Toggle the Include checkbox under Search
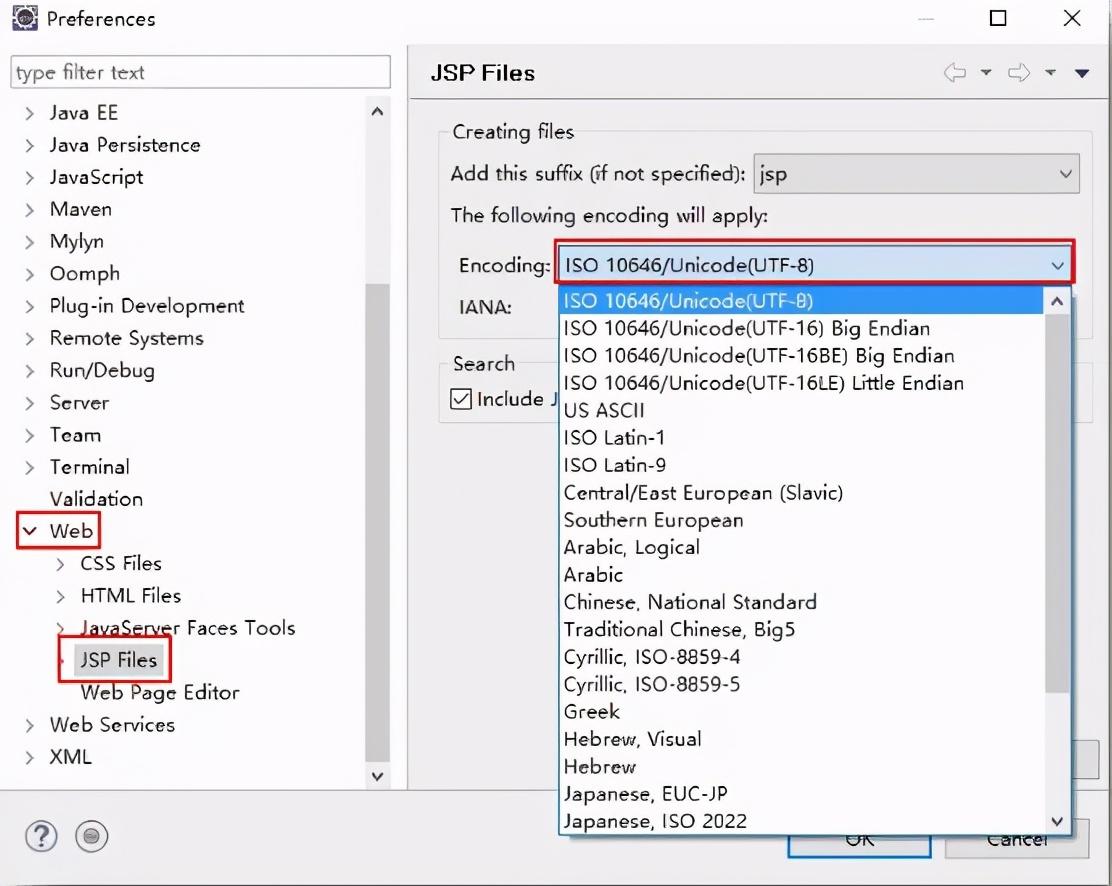The height and width of the screenshot is (886, 1112). coord(461,398)
